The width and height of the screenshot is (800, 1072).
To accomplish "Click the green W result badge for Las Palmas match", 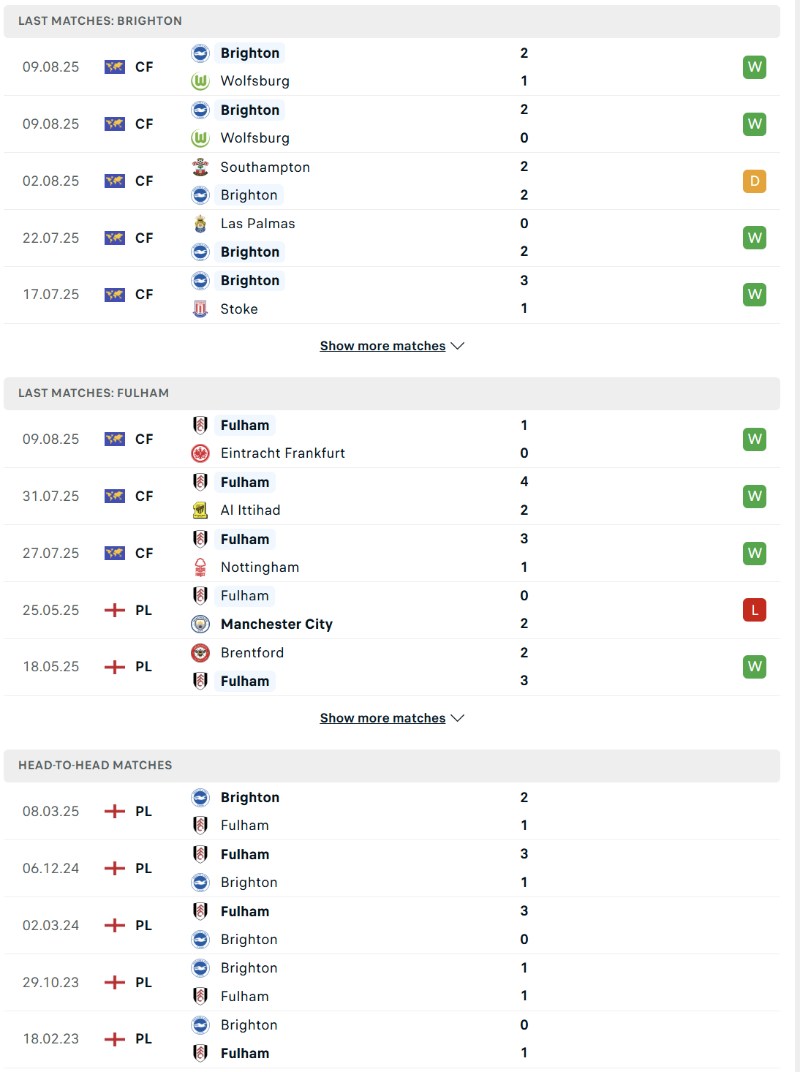I will [x=754, y=238].
